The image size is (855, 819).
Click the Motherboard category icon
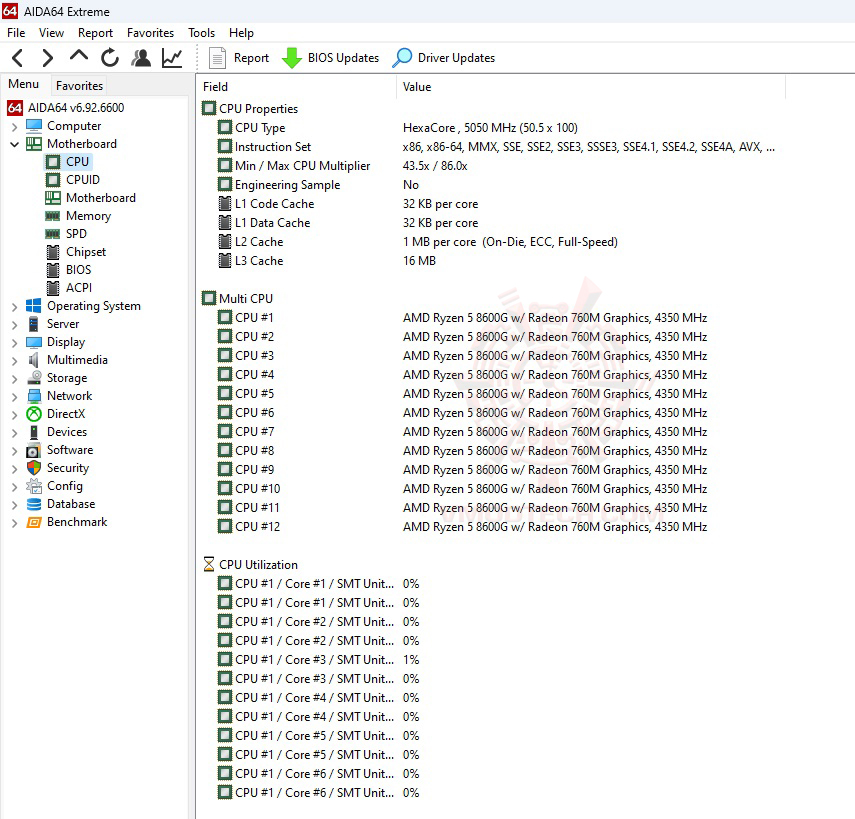(34, 144)
